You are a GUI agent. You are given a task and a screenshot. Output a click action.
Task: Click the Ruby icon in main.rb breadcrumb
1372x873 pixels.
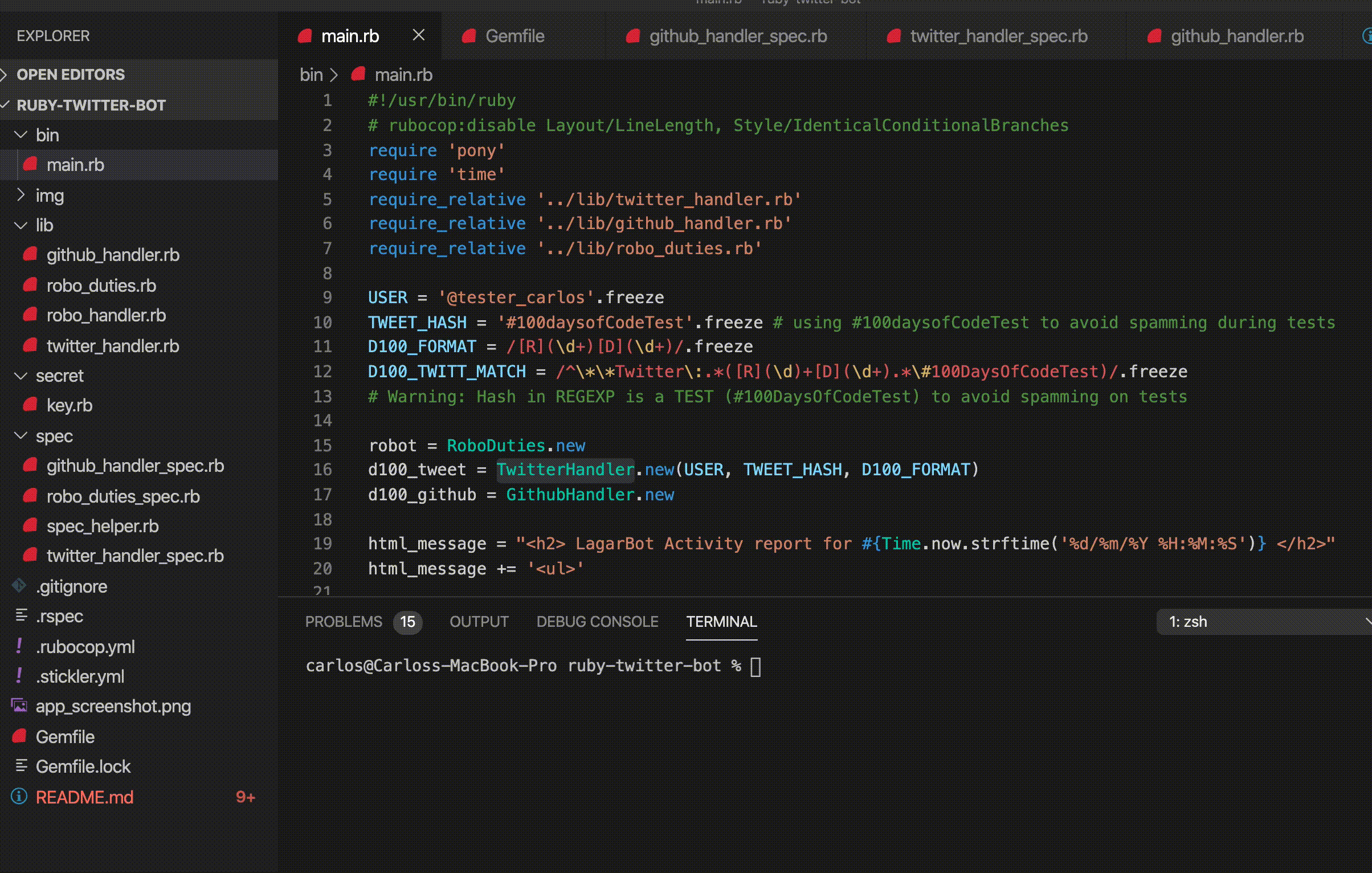coord(358,74)
